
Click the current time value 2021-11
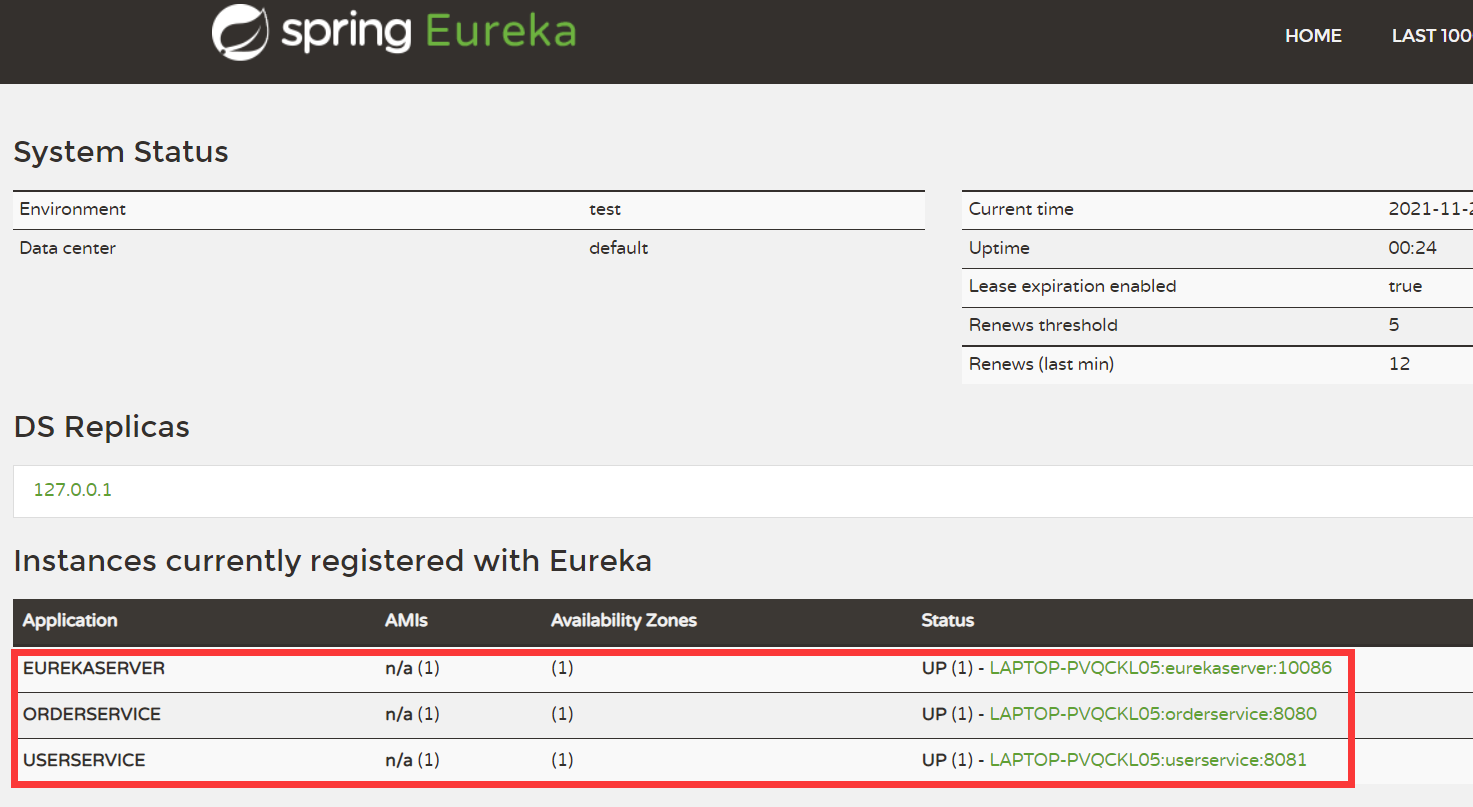(1431, 209)
